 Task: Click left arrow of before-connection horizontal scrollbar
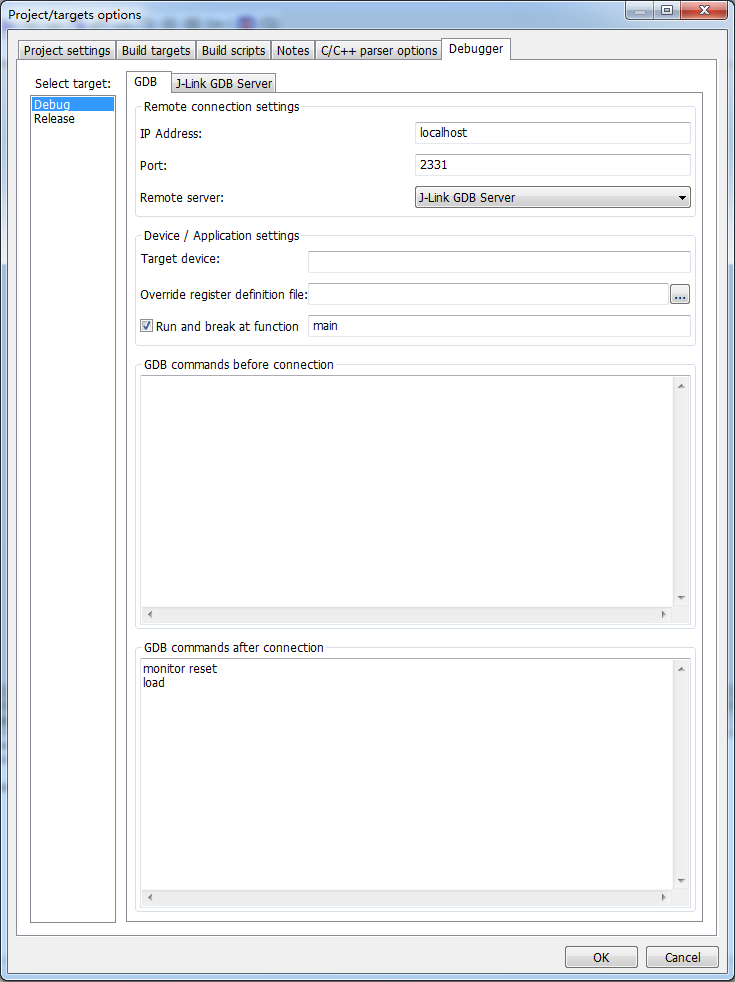(x=150, y=614)
